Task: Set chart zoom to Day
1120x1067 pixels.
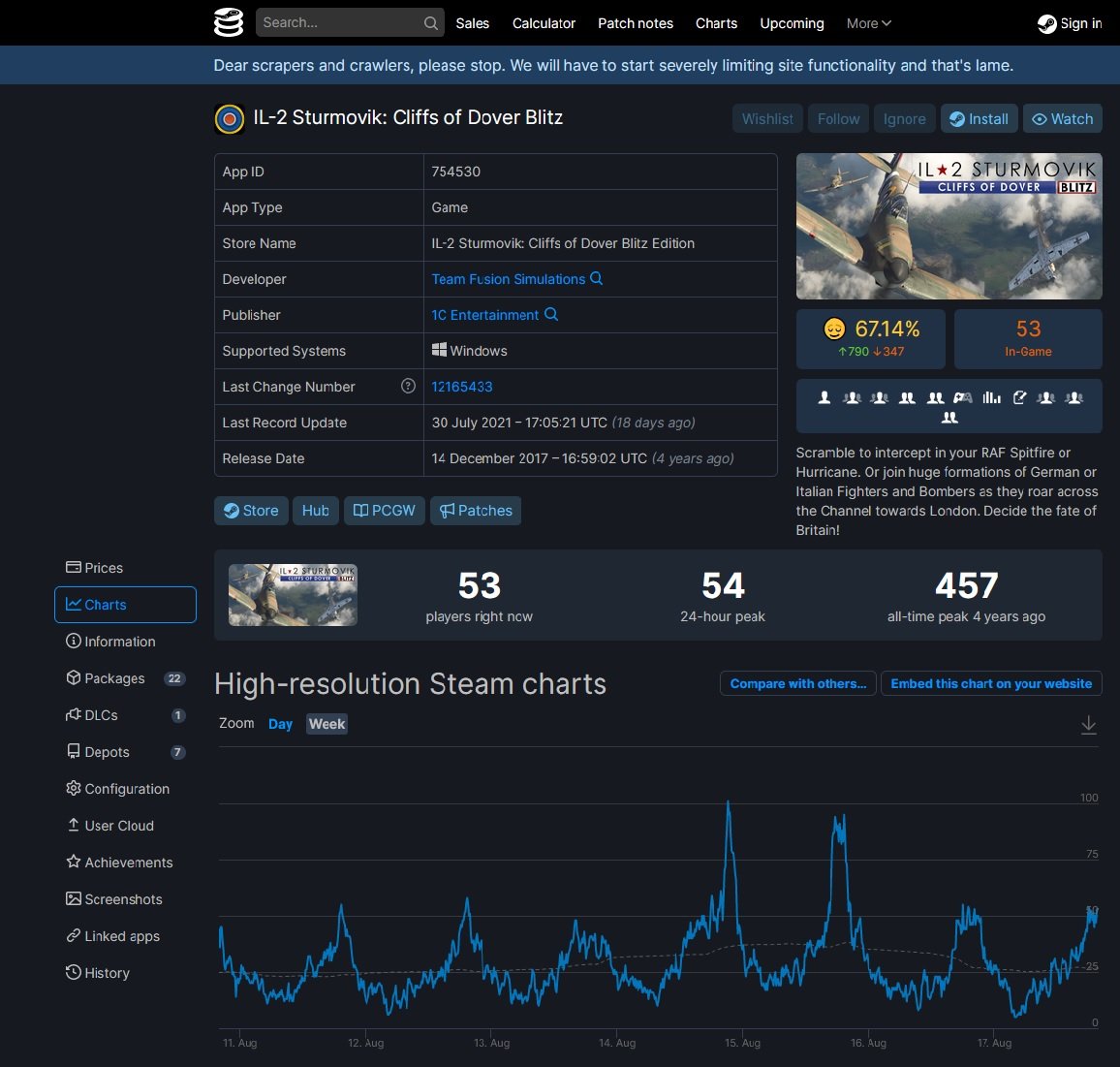Action: pos(280,724)
